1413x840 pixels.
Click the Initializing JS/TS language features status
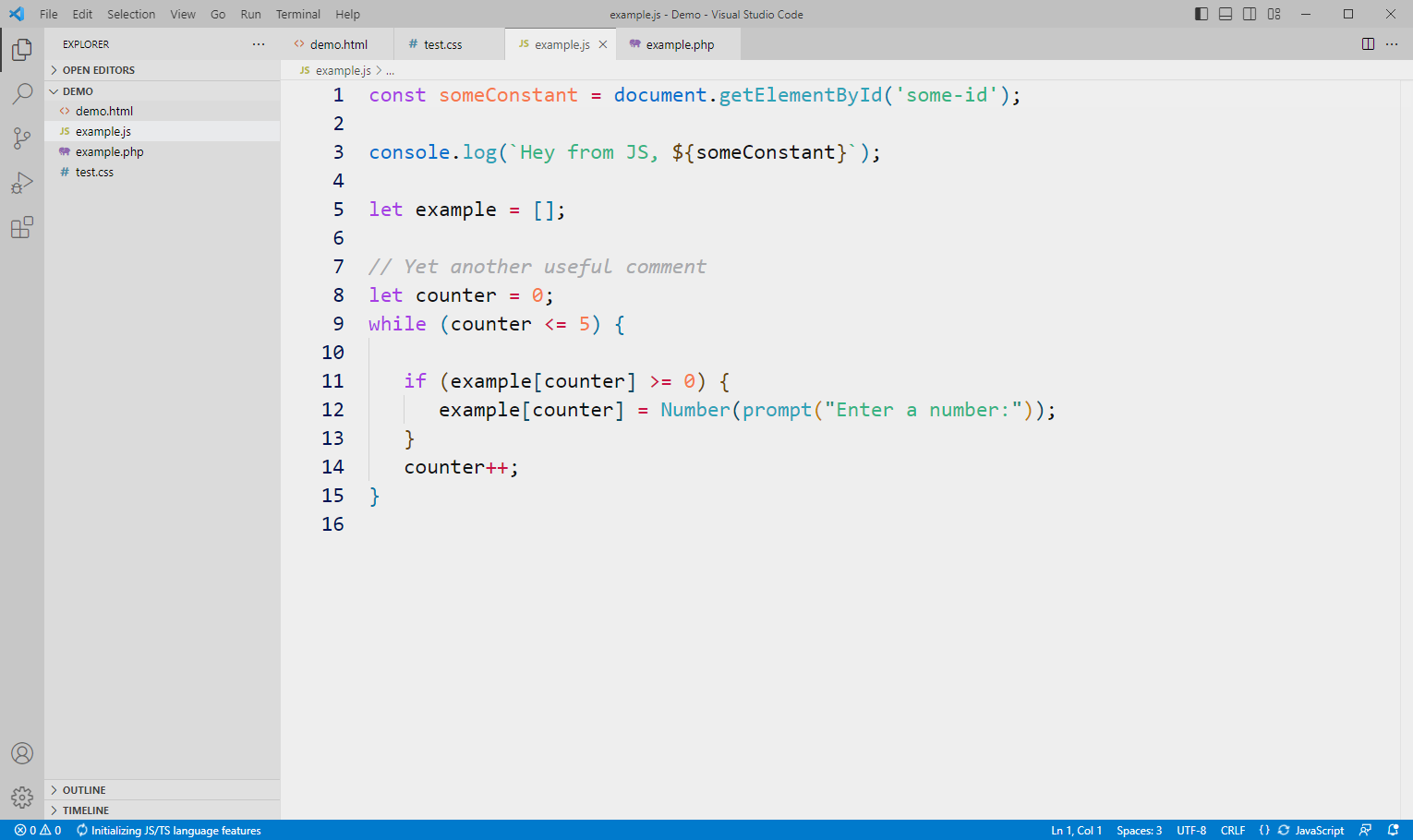coord(169,830)
